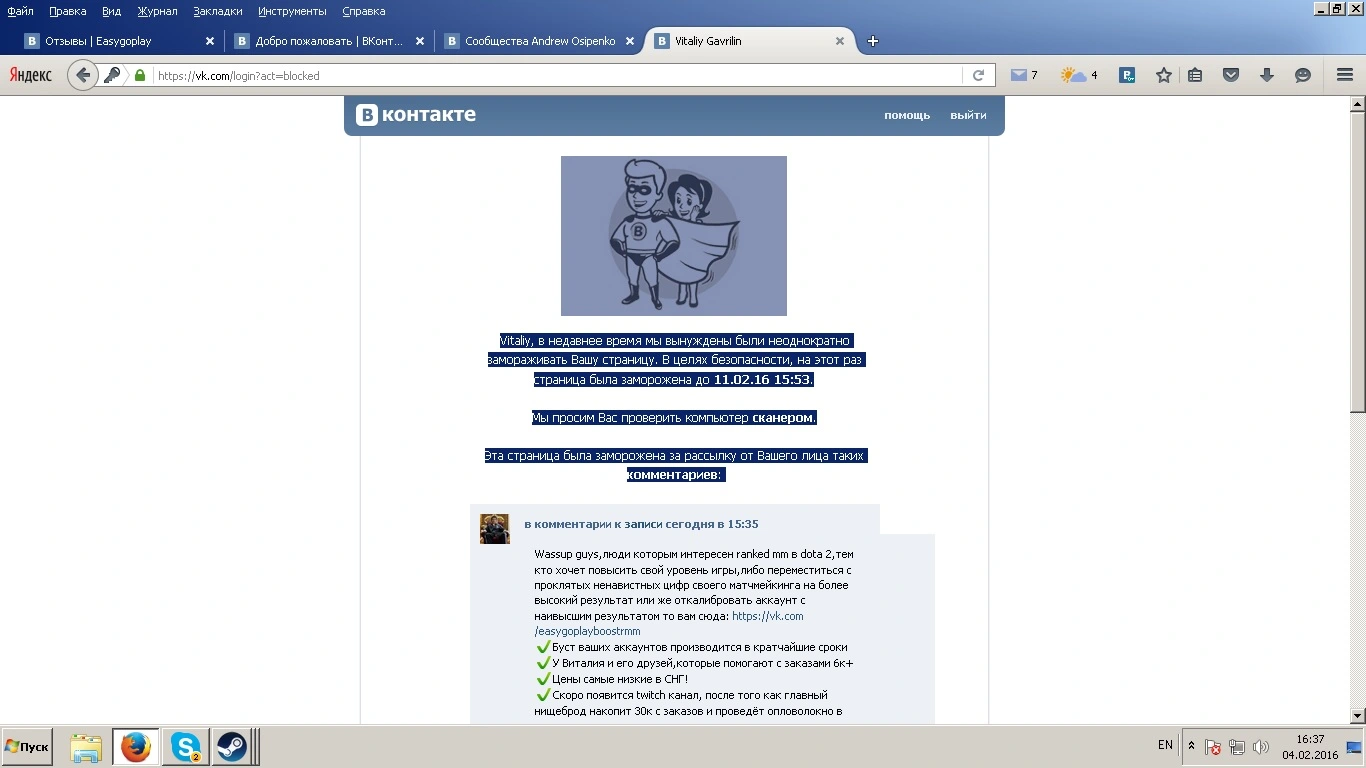Click the ВКонтакте logo header
1366x768 pixels.
pyautogui.click(x=417, y=114)
